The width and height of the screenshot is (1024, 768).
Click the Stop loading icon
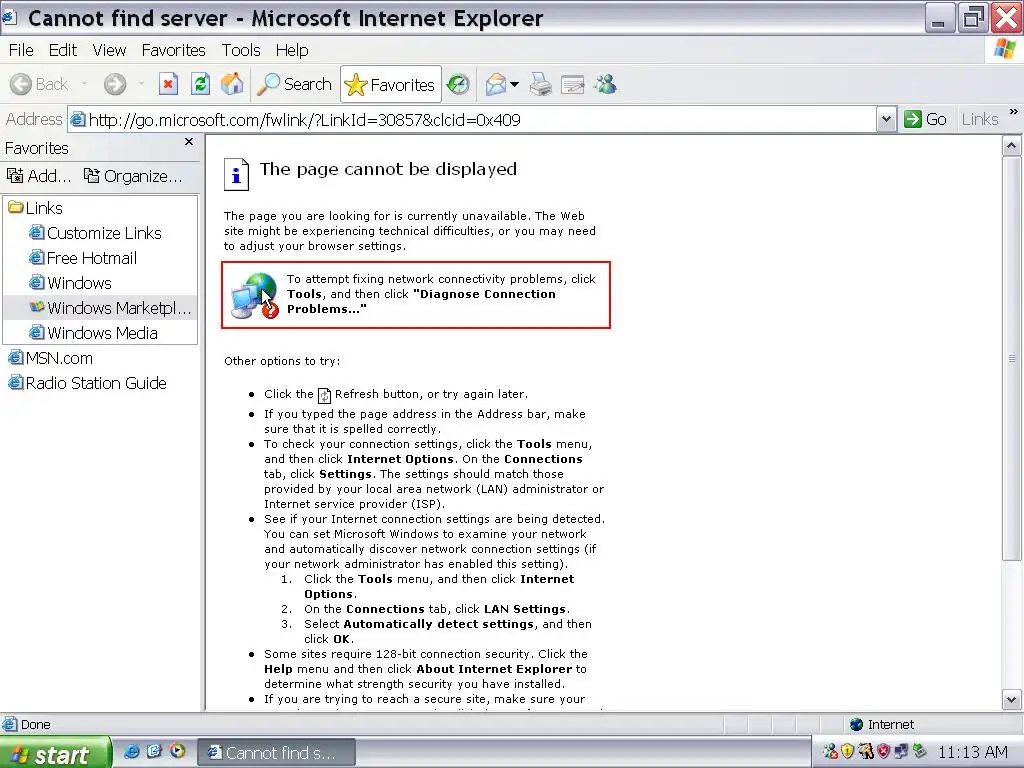point(168,84)
